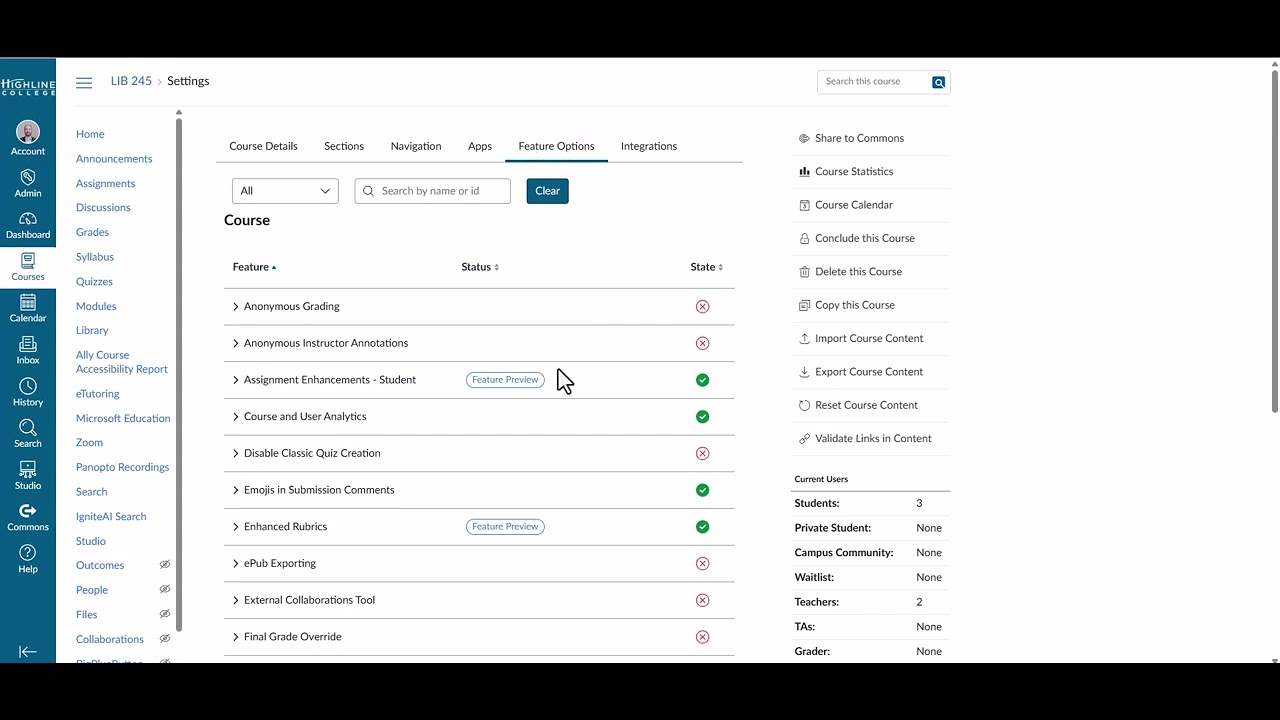Toggle Anonymous Instructor Annotations state
1280x720 pixels.
tap(702, 343)
